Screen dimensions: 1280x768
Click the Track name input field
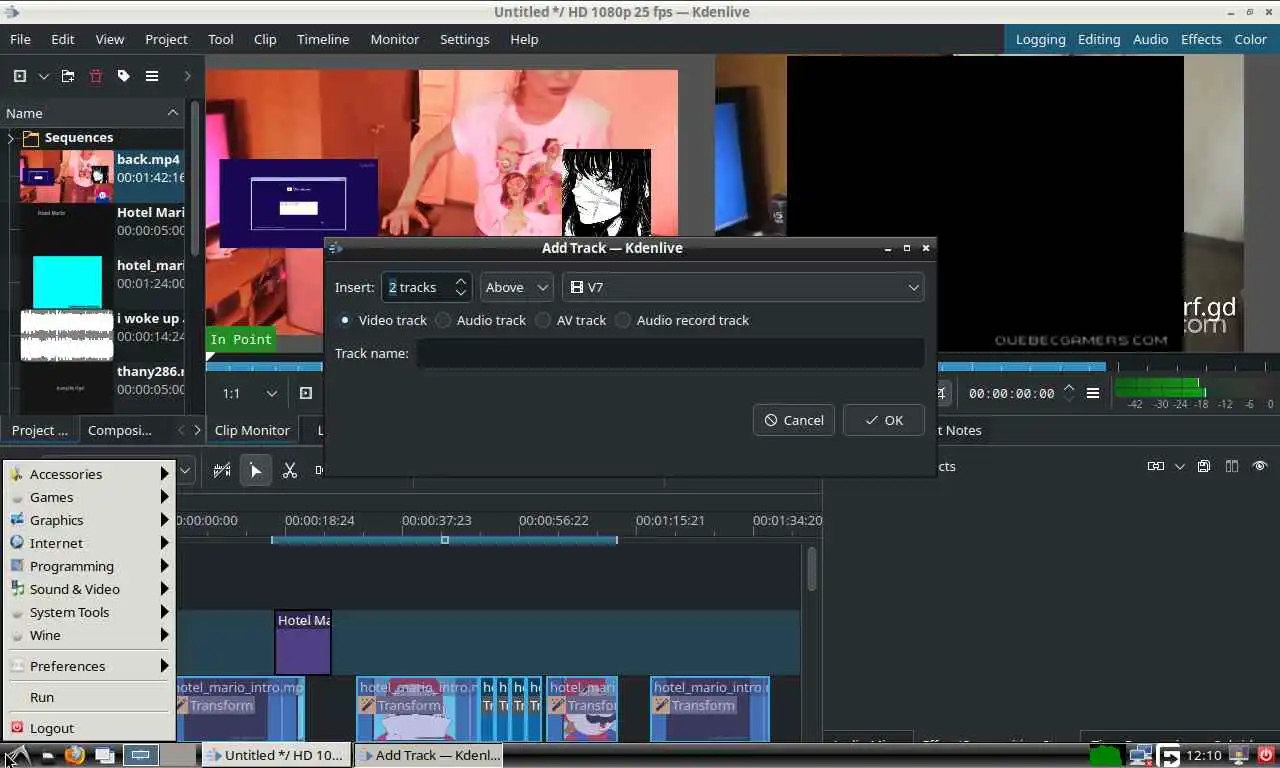point(670,353)
